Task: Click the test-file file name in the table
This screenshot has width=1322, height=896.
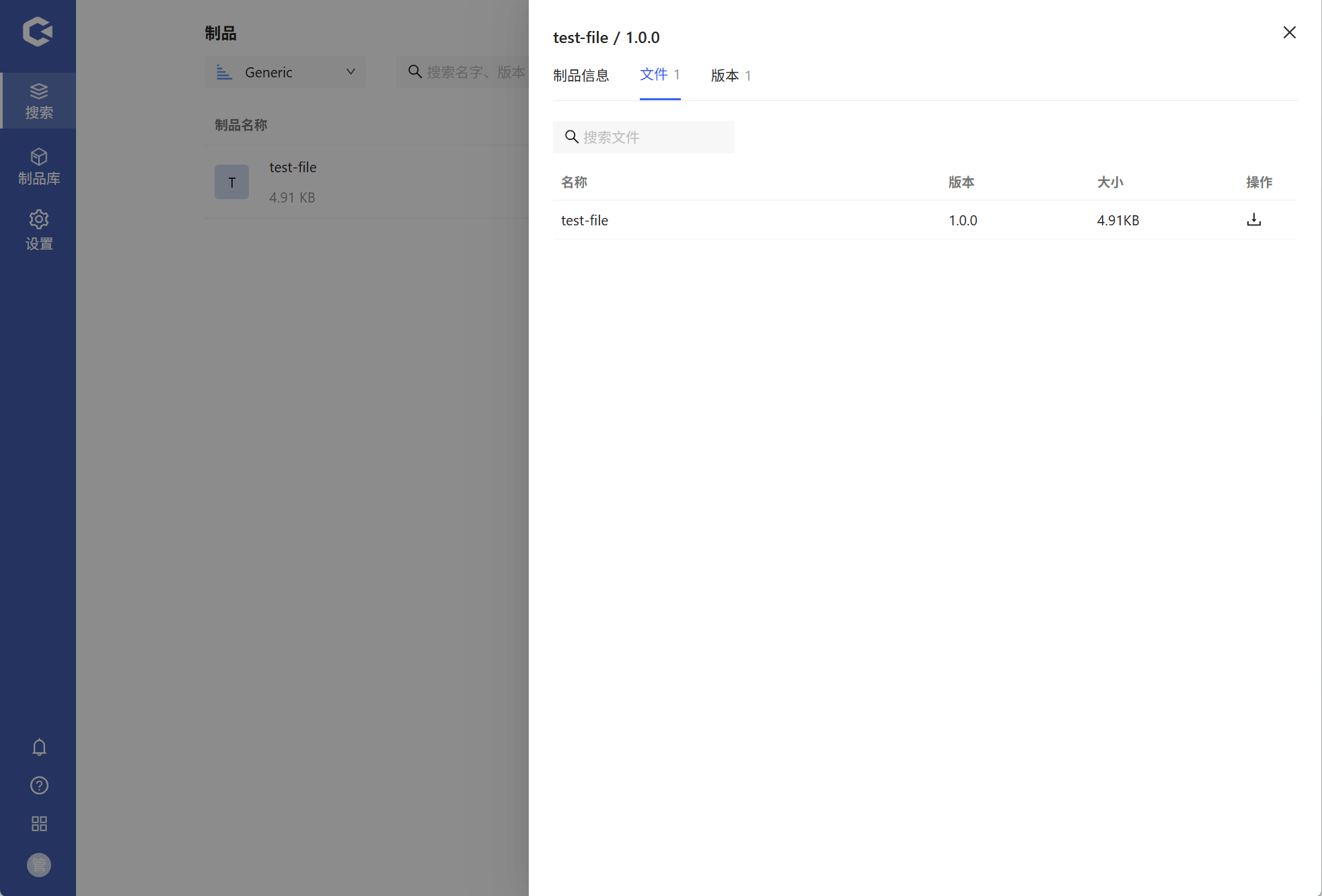Action: tap(585, 220)
